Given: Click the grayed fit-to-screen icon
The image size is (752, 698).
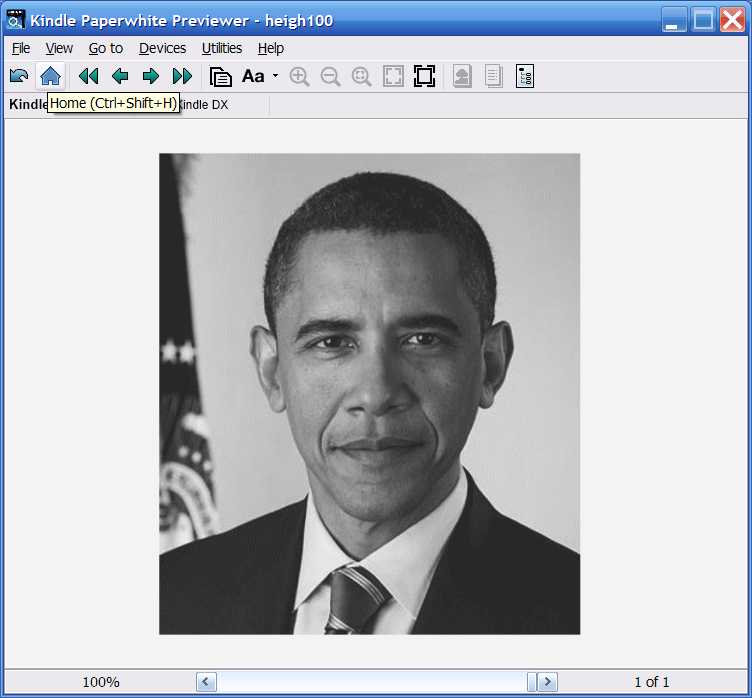Looking at the screenshot, I should point(393,76).
